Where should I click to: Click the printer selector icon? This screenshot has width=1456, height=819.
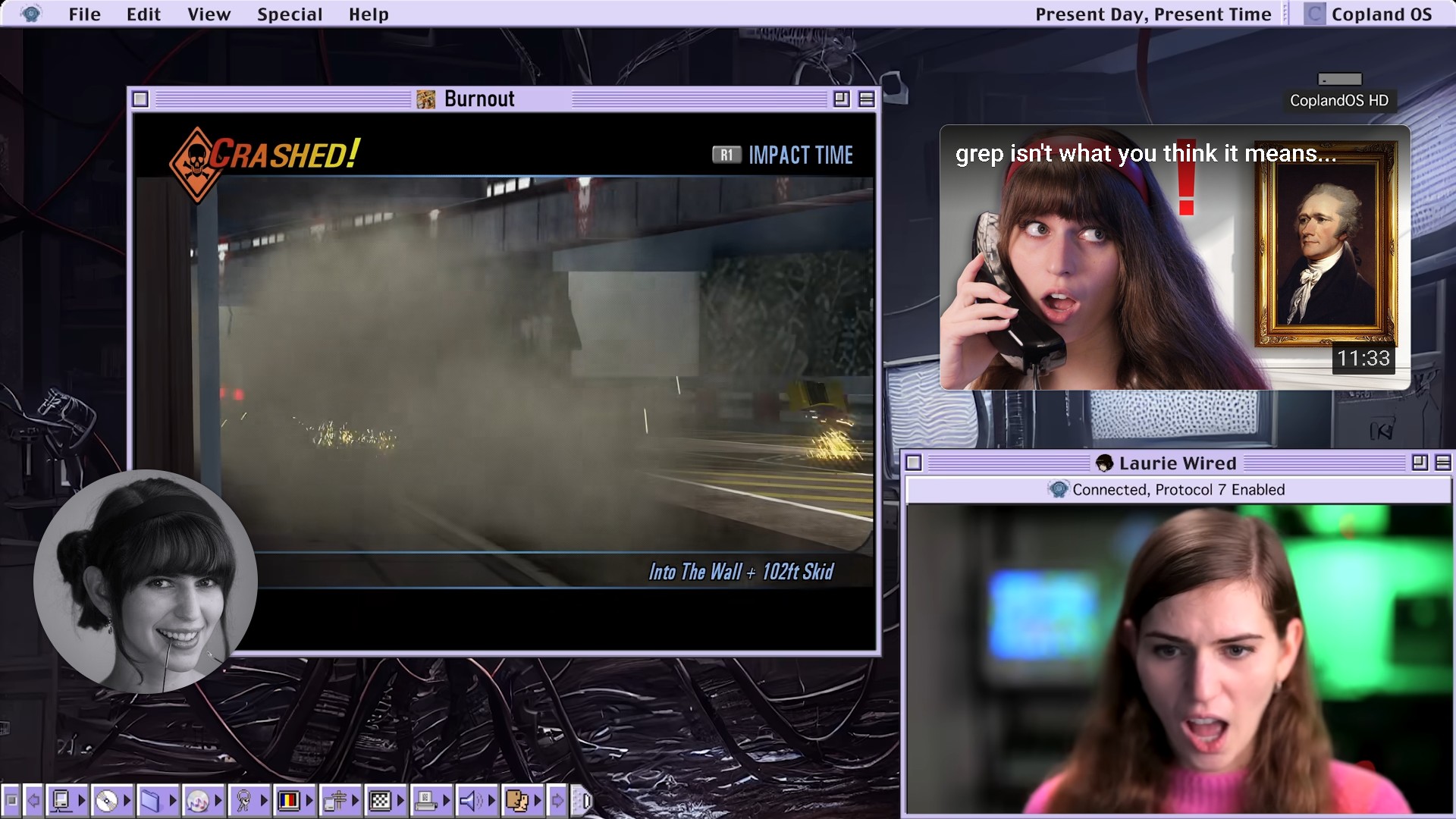(425, 801)
